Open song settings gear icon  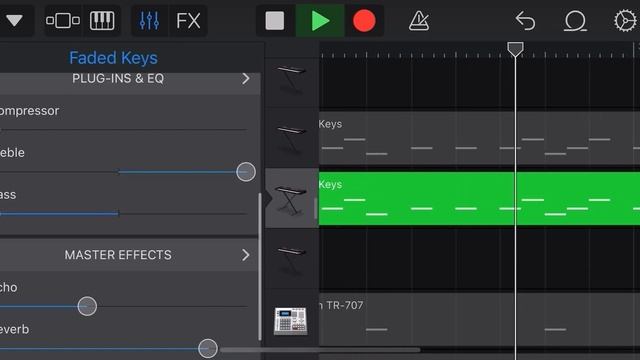625,20
